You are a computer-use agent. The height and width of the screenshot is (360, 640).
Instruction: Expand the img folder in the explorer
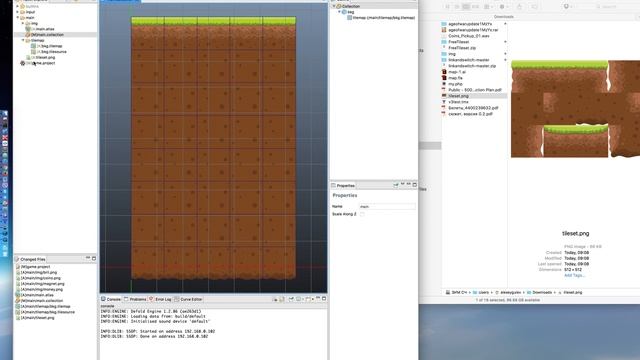[x=23, y=23]
